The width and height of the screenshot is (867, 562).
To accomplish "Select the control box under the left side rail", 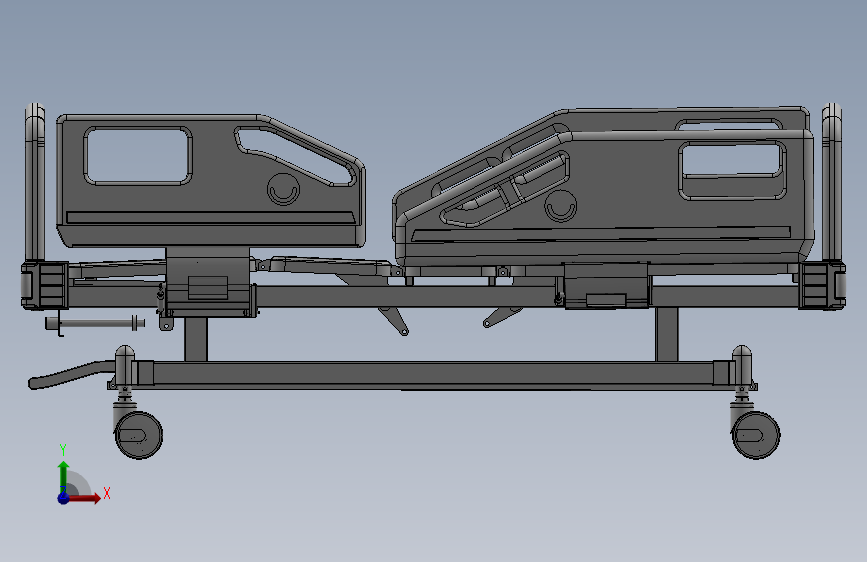I will coord(208,282).
